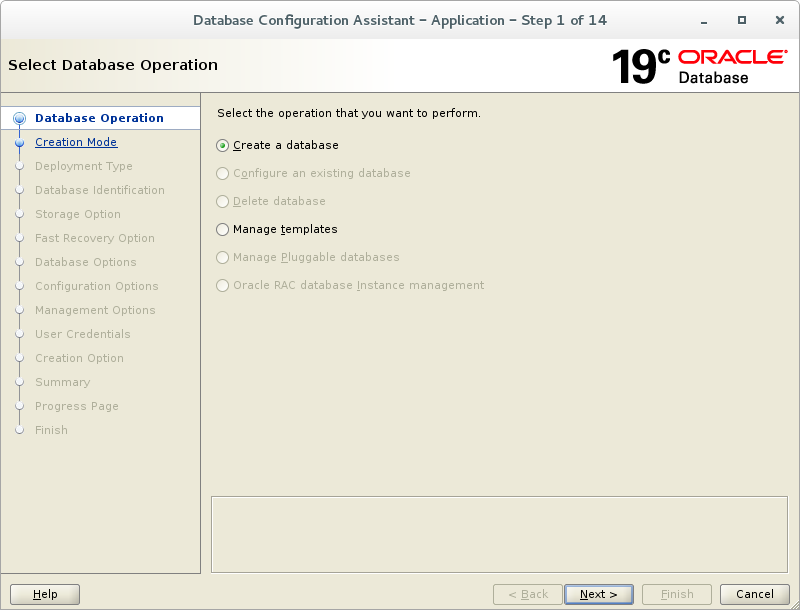Choose the 'Manage templates' option

tap(222, 228)
